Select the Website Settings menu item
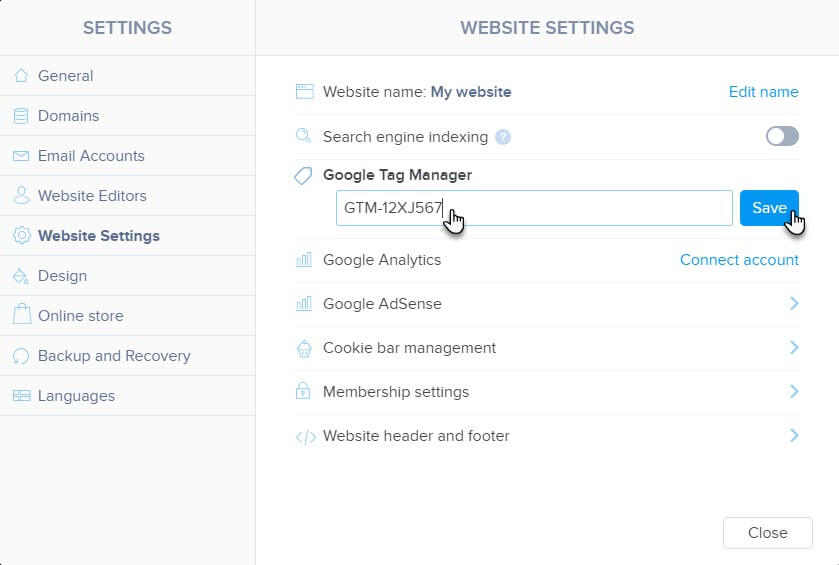 [x=127, y=235]
